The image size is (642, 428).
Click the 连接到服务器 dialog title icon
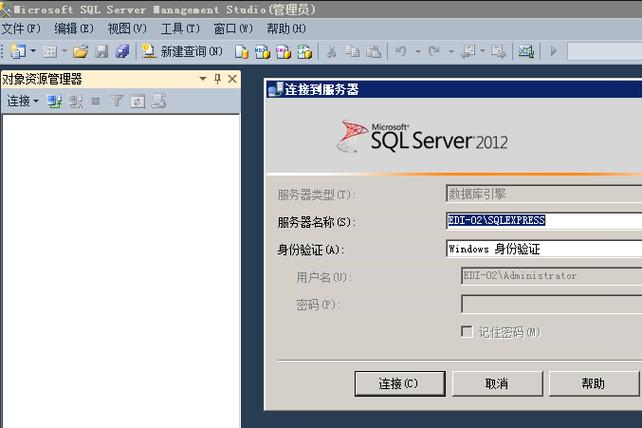click(x=276, y=89)
